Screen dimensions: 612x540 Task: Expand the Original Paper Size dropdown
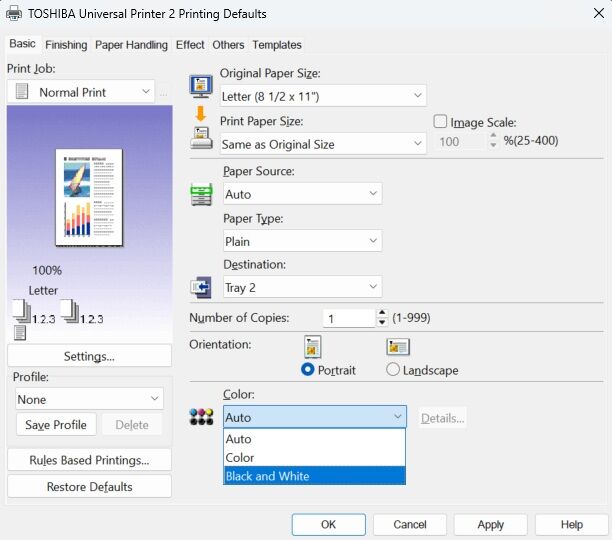(x=323, y=96)
